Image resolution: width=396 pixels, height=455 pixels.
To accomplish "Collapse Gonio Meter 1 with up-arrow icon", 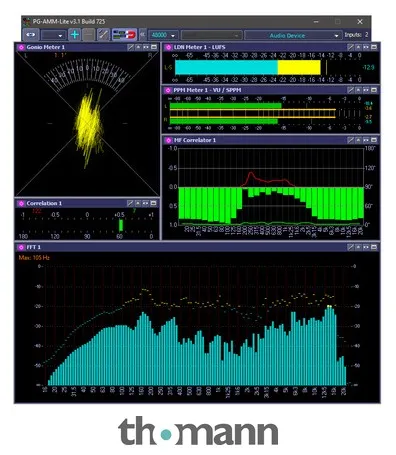I will pos(138,47).
